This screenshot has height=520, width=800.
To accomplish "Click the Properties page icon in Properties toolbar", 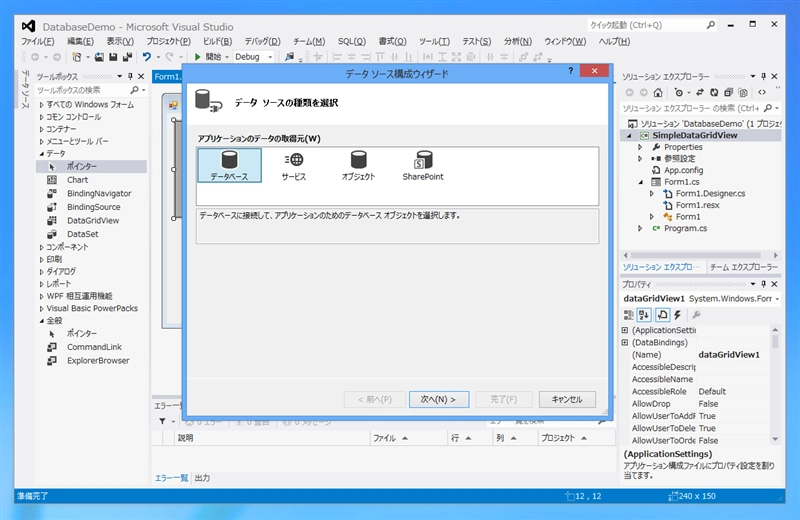I will click(x=662, y=315).
